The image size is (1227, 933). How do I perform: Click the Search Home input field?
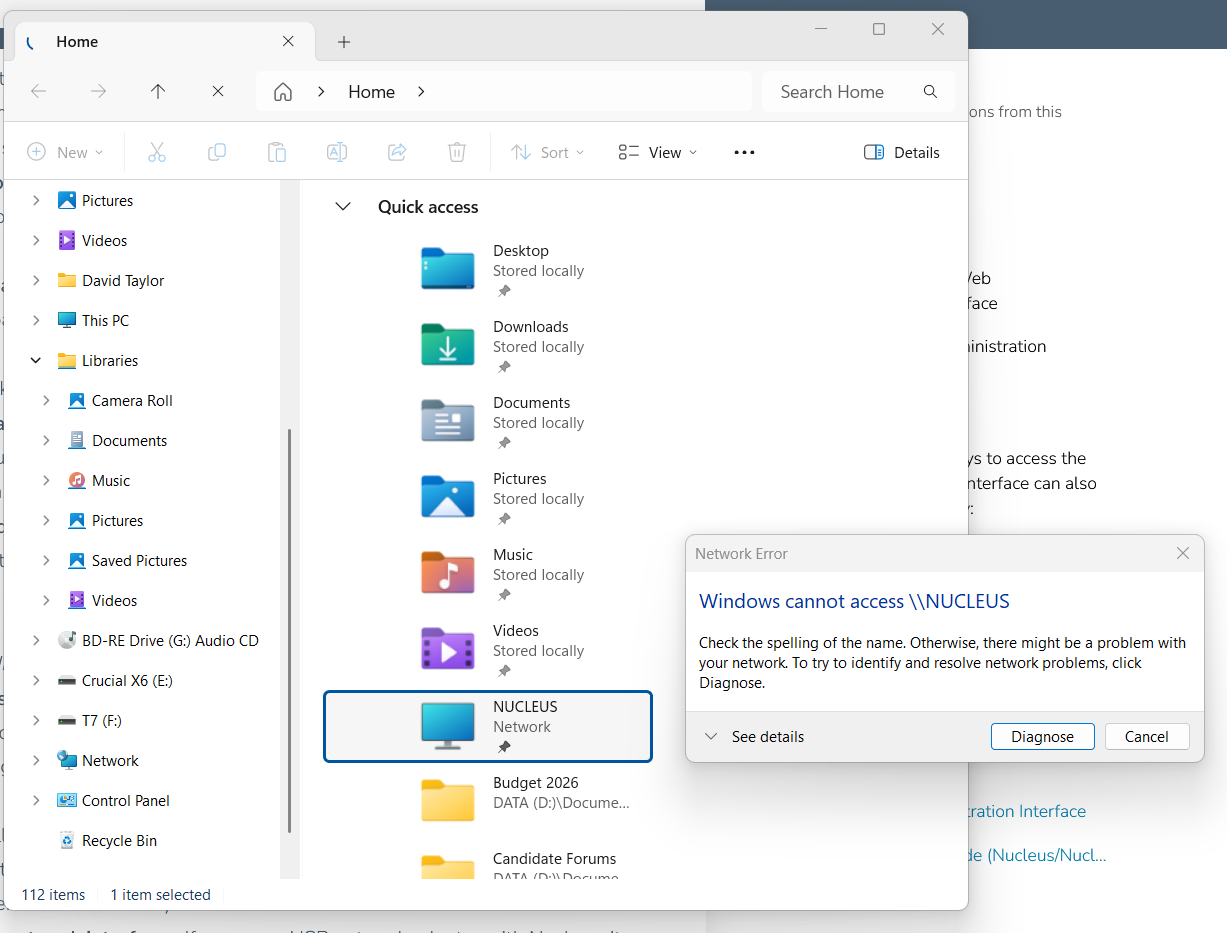pyautogui.click(x=845, y=92)
